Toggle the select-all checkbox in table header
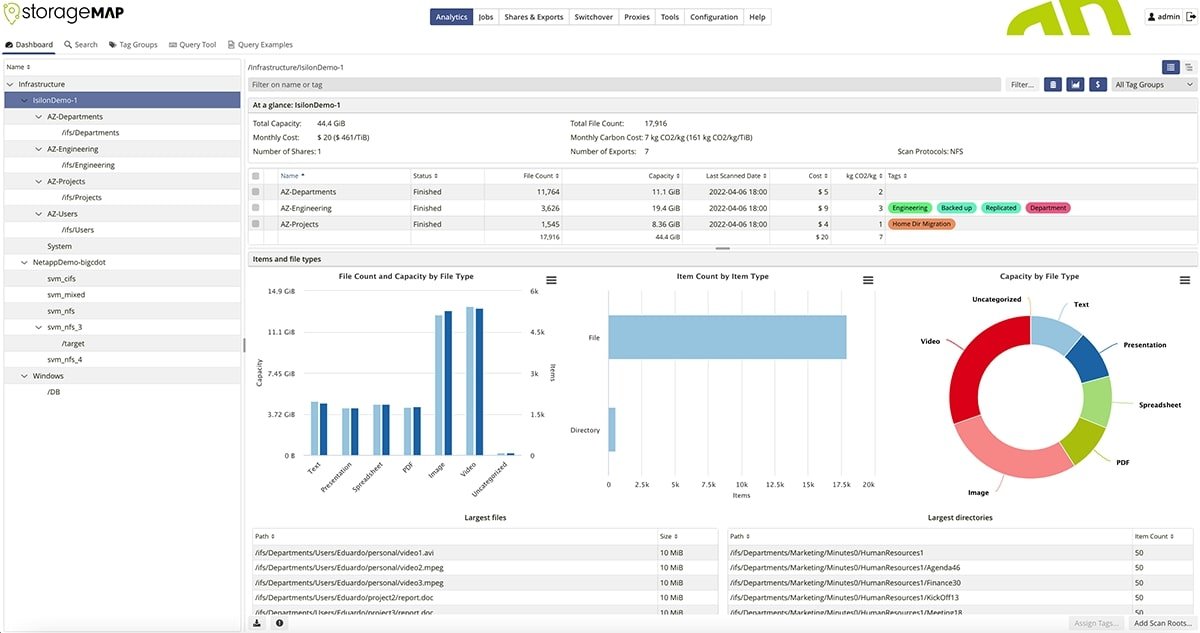 click(x=256, y=174)
